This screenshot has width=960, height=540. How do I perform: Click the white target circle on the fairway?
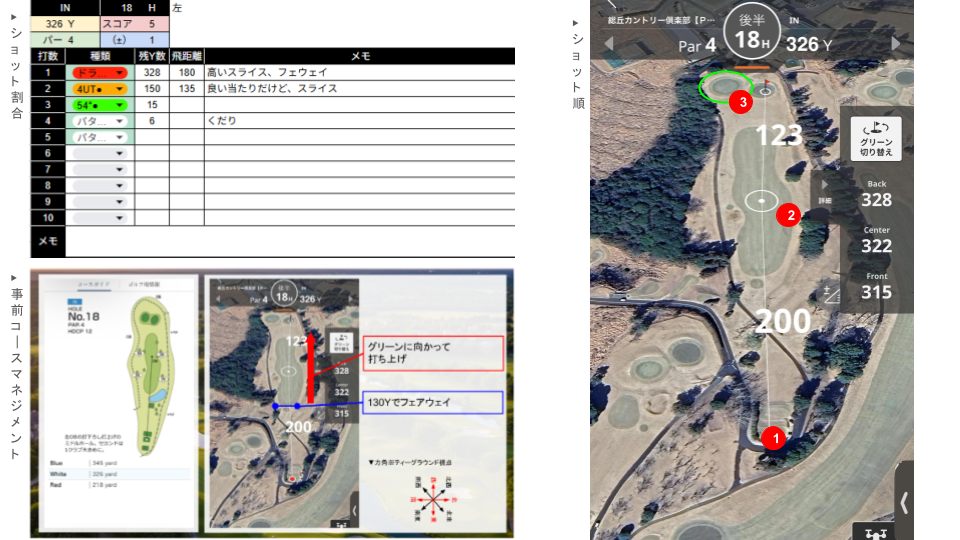pyautogui.click(x=762, y=201)
